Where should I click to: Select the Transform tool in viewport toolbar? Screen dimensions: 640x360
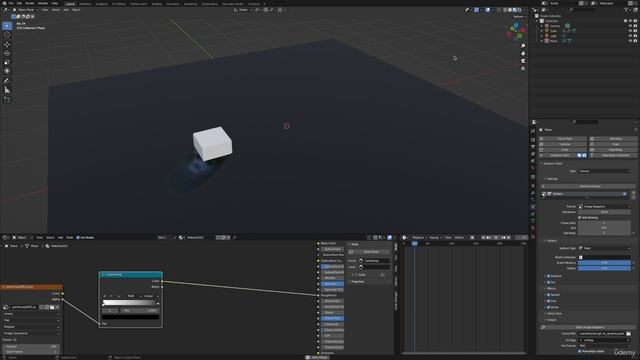tap(7, 71)
